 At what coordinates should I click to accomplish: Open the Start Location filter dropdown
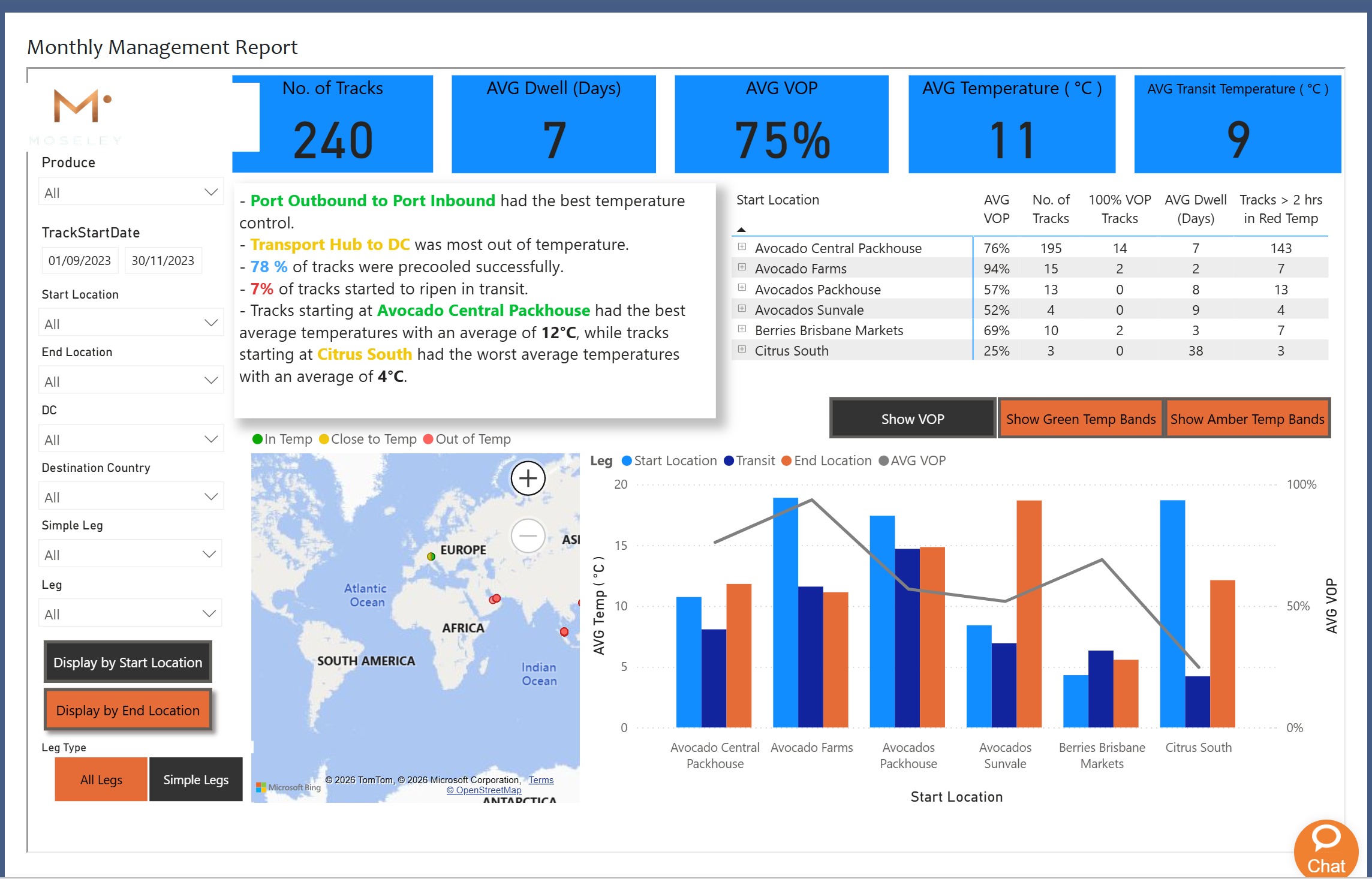(x=131, y=324)
